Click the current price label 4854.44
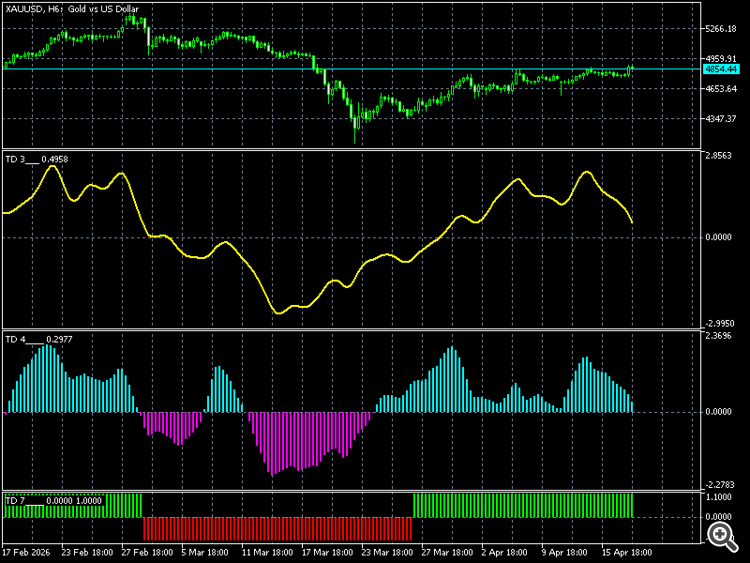 (721, 69)
